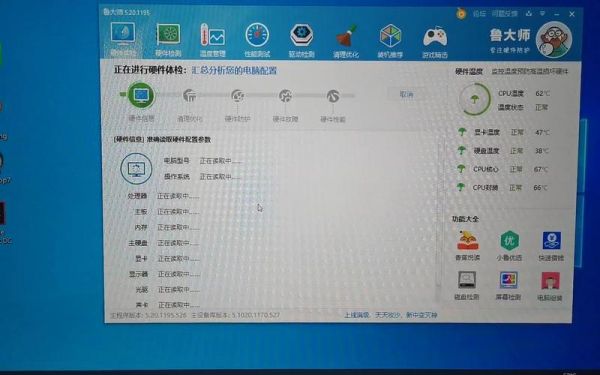Click the 主硬盘 row

[x=164, y=243]
